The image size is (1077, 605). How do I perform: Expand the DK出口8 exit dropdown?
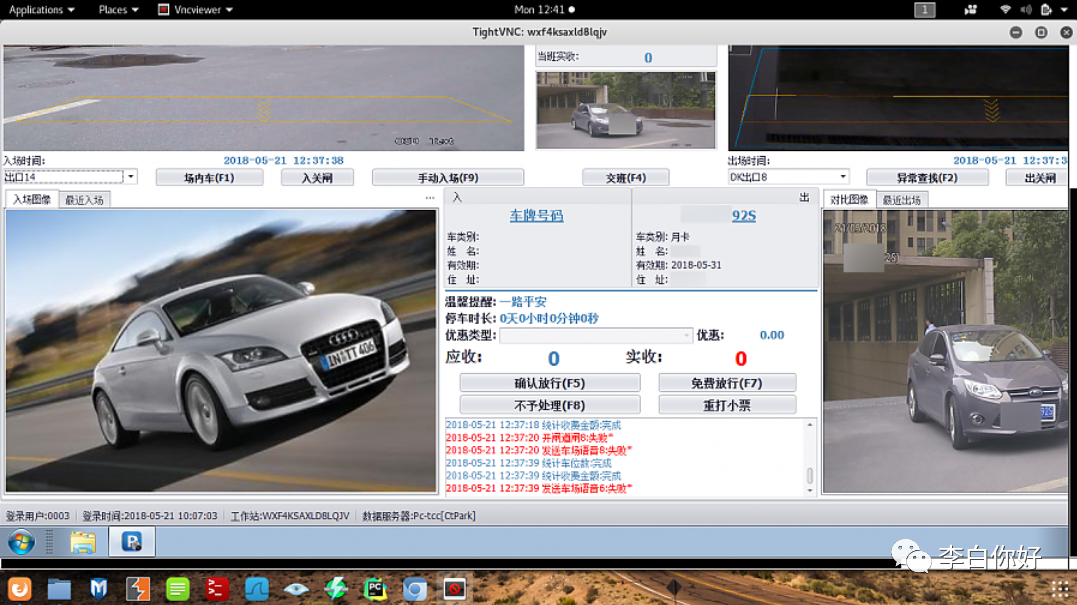tap(843, 176)
